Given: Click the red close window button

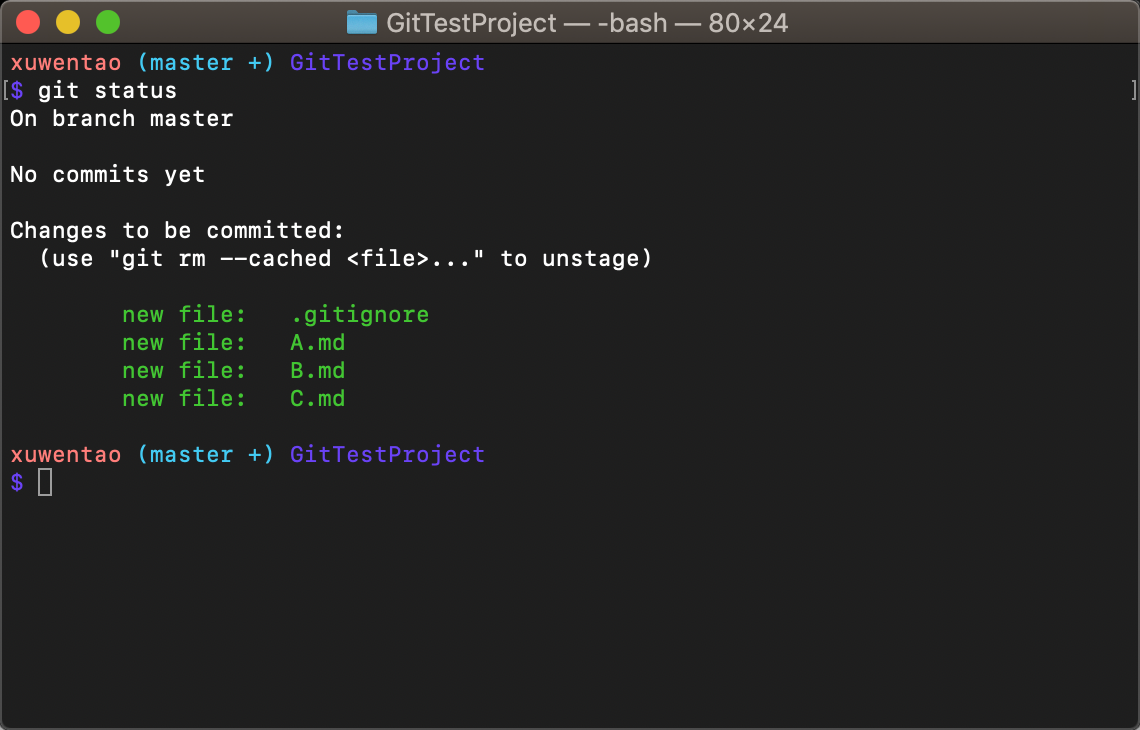Looking at the screenshot, I should [x=28, y=22].
